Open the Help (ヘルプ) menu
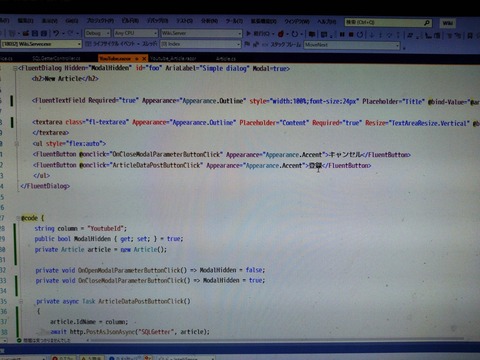The height and width of the screenshot is (360, 480). coord(326,22)
